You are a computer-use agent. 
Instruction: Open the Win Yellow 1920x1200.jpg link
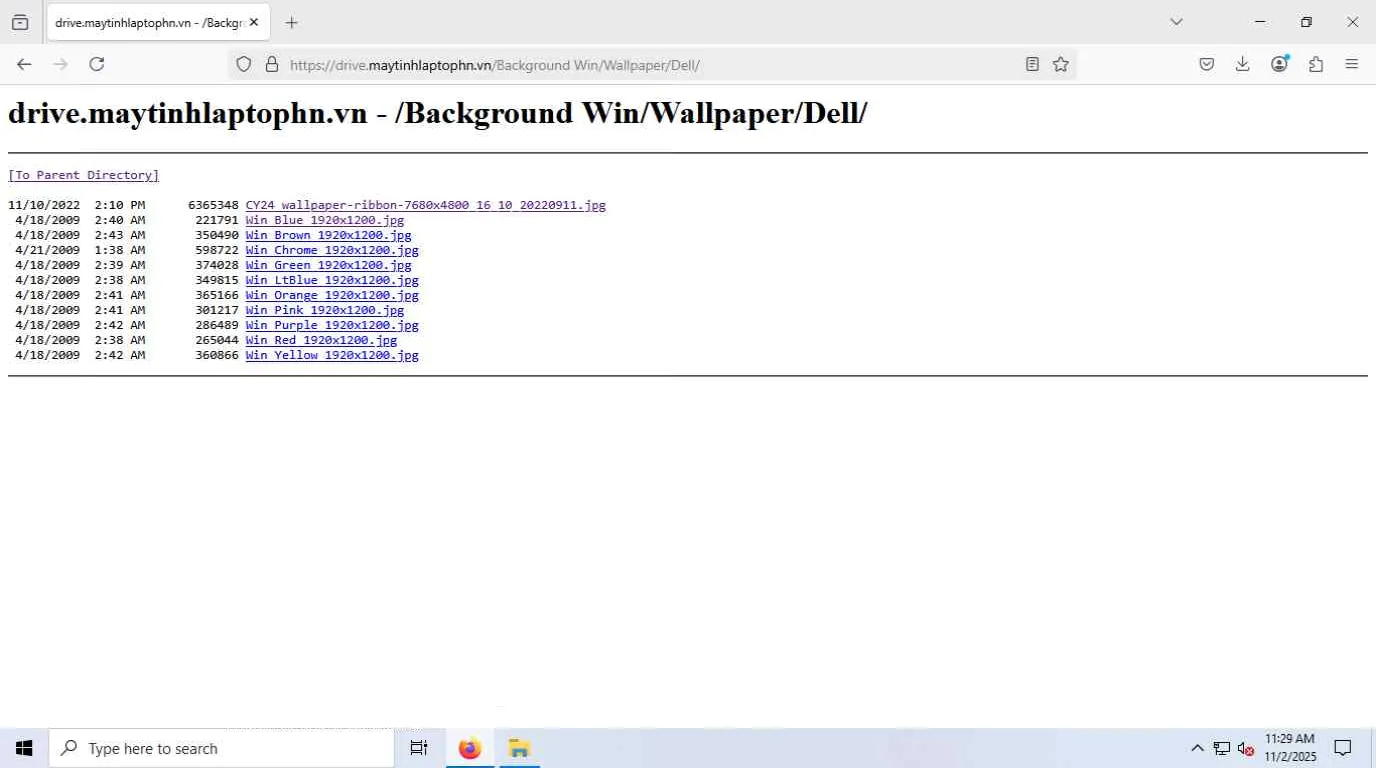(332, 355)
